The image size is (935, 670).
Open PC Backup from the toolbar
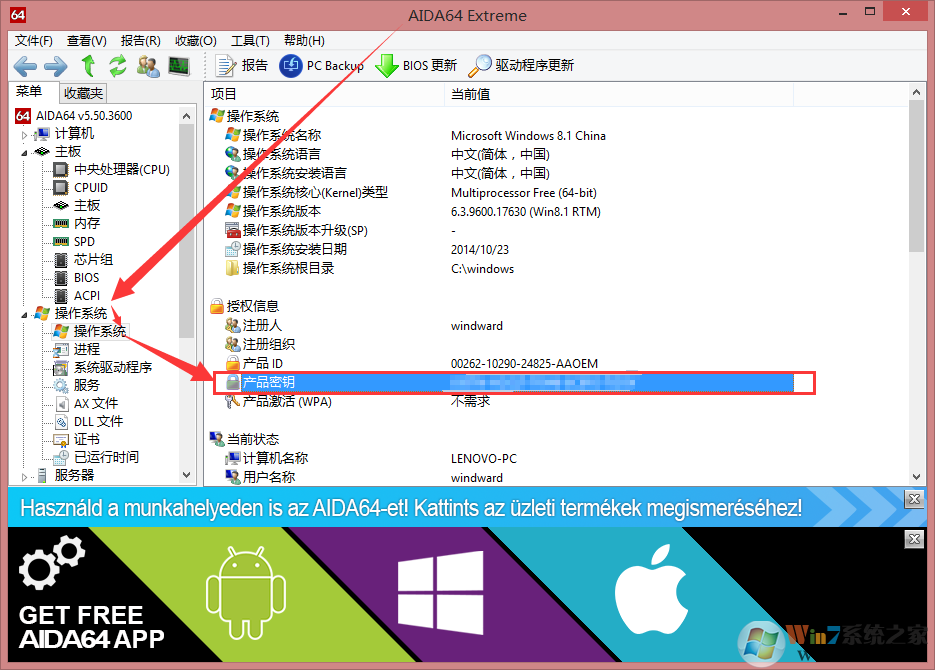[x=318, y=66]
